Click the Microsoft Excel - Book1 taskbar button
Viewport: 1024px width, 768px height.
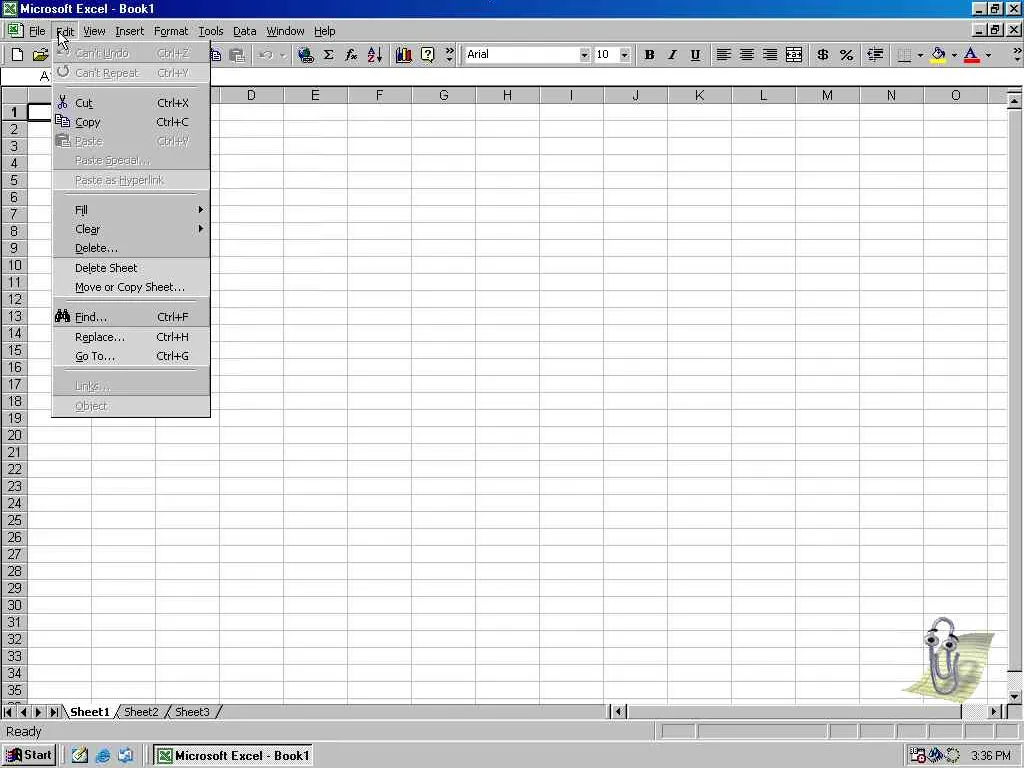(x=233, y=756)
